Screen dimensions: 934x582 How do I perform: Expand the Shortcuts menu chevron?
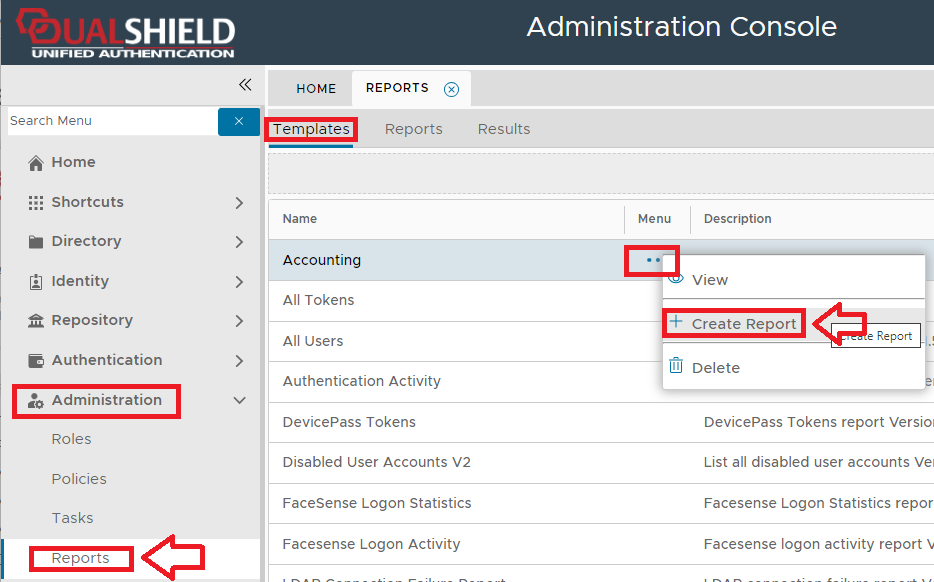239,203
